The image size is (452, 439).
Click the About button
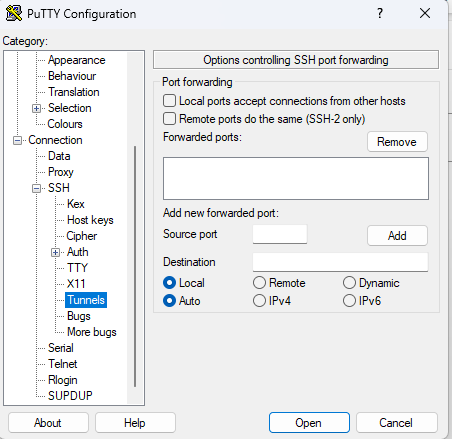pyautogui.click(x=48, y=423)
